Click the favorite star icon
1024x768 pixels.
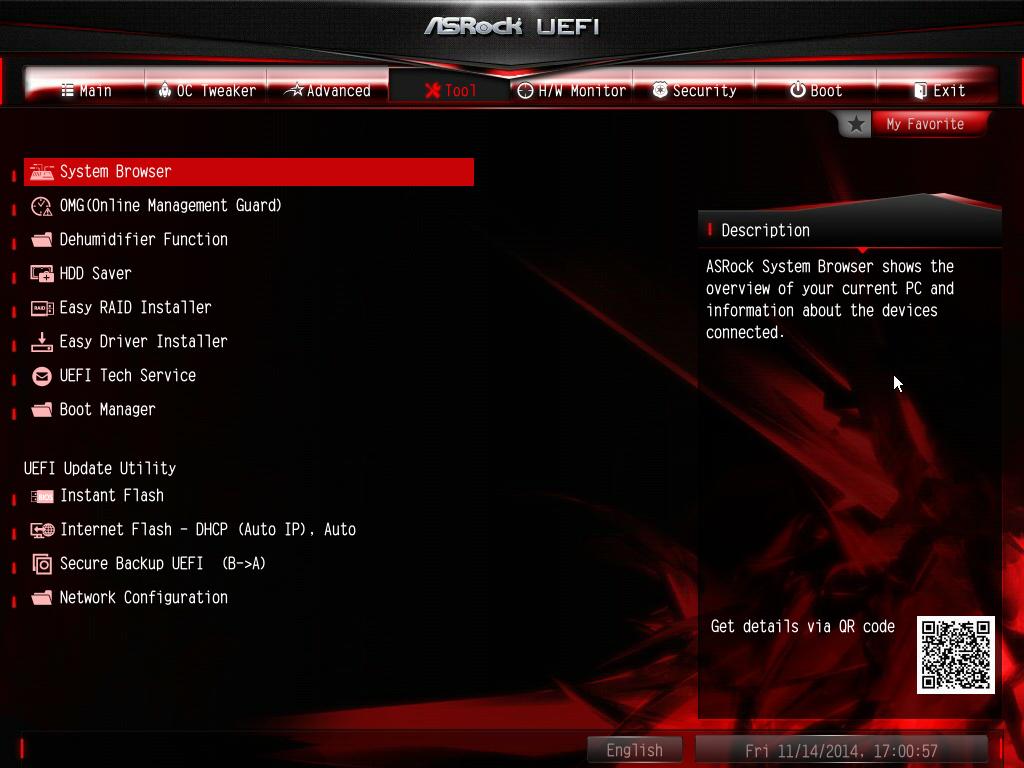tap(856, 124)
